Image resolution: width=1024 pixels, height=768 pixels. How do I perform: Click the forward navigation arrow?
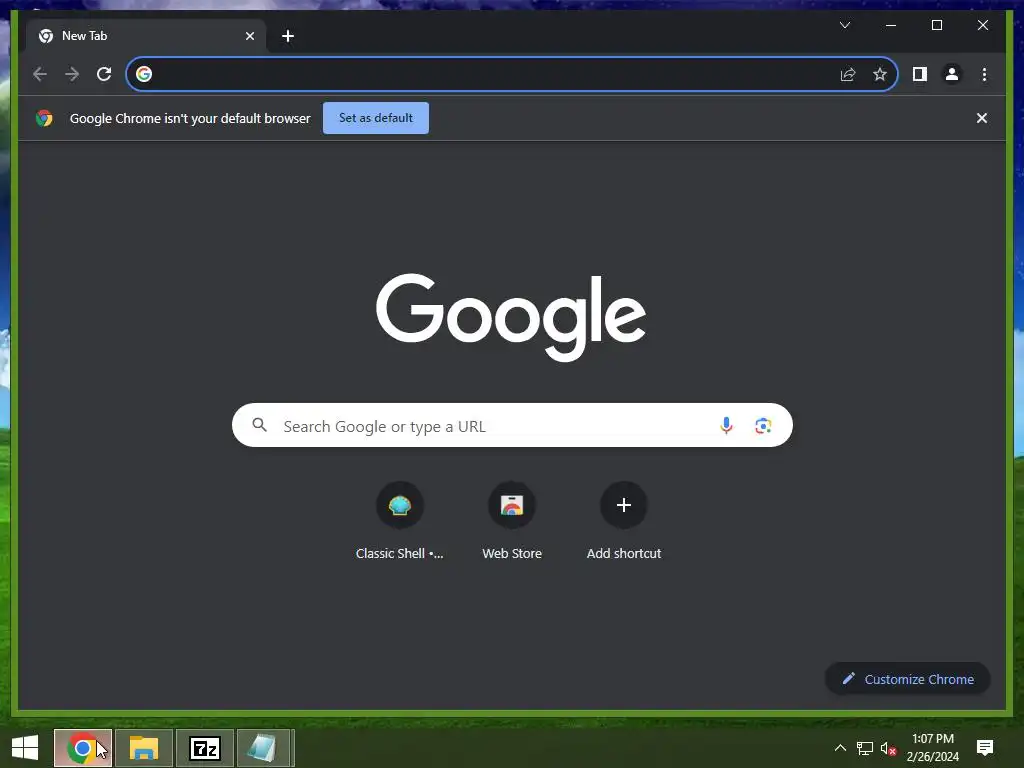(x=72, y=74)
